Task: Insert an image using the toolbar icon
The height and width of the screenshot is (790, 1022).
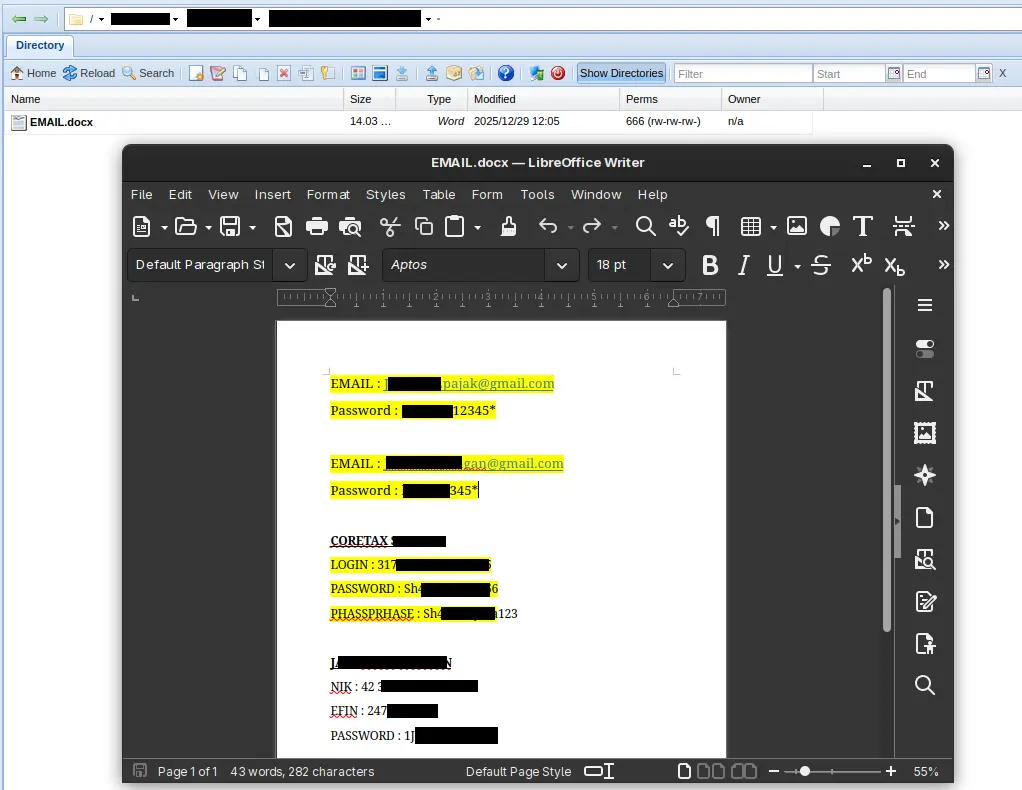Action: tap(796, 226)
